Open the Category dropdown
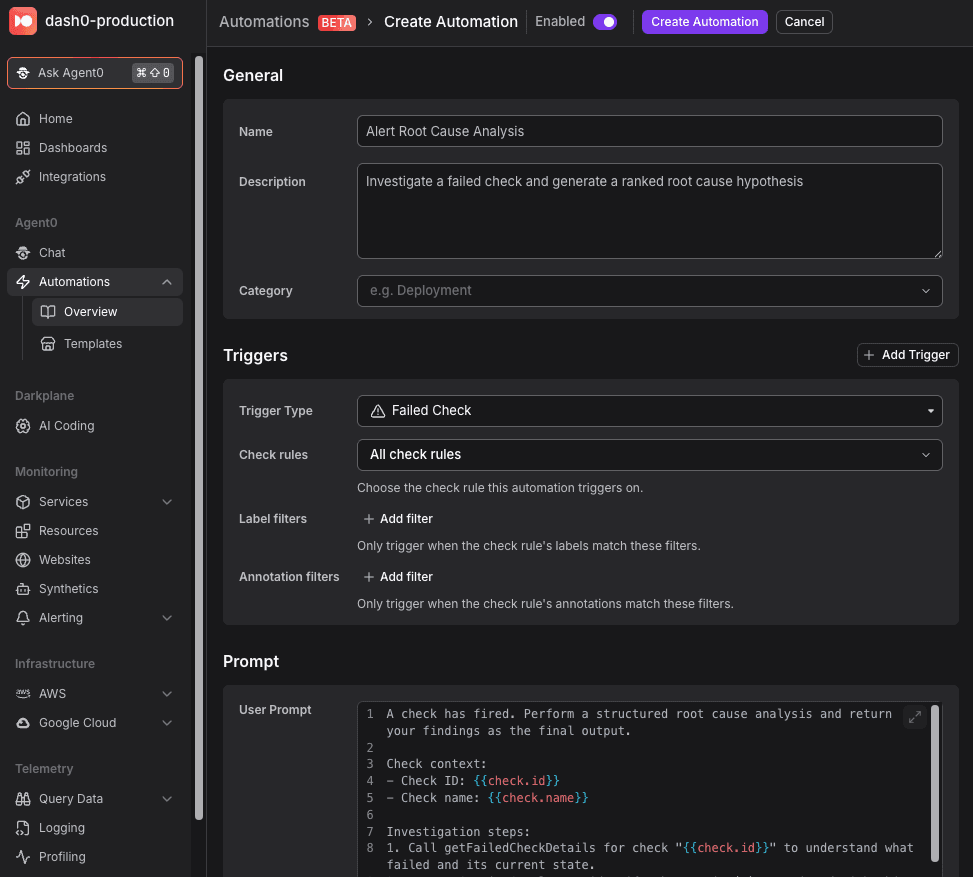The height and width of the screenshot is (877, 973). tap(650, 291)
